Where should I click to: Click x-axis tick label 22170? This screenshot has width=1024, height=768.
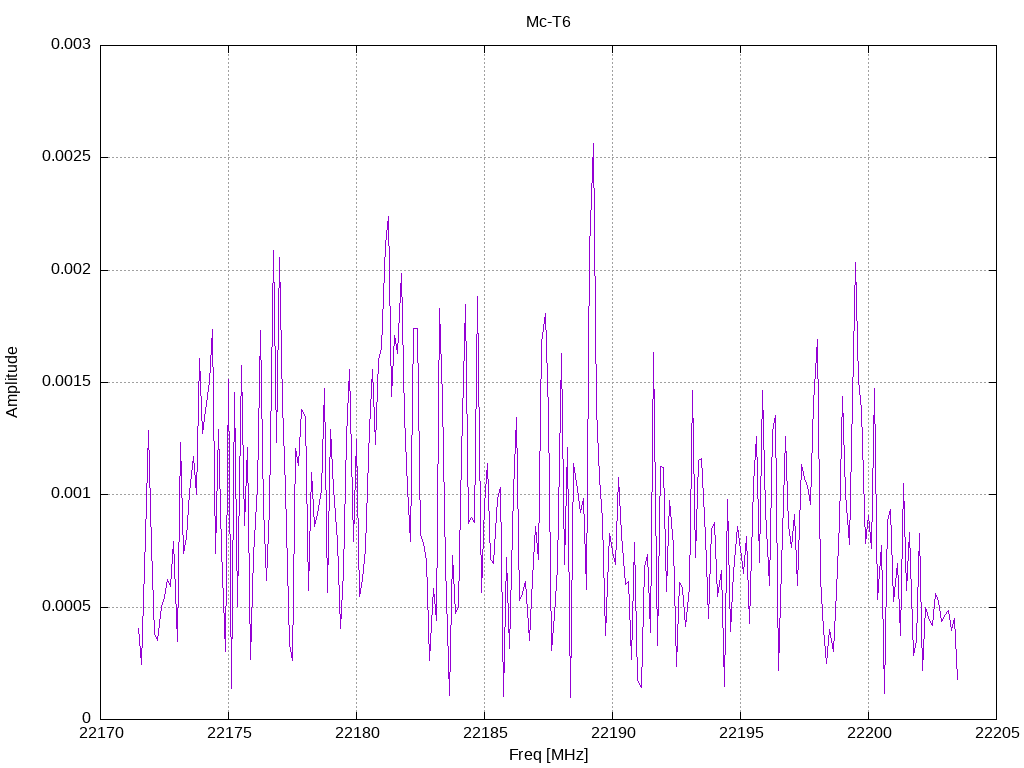tap(101, 733)
